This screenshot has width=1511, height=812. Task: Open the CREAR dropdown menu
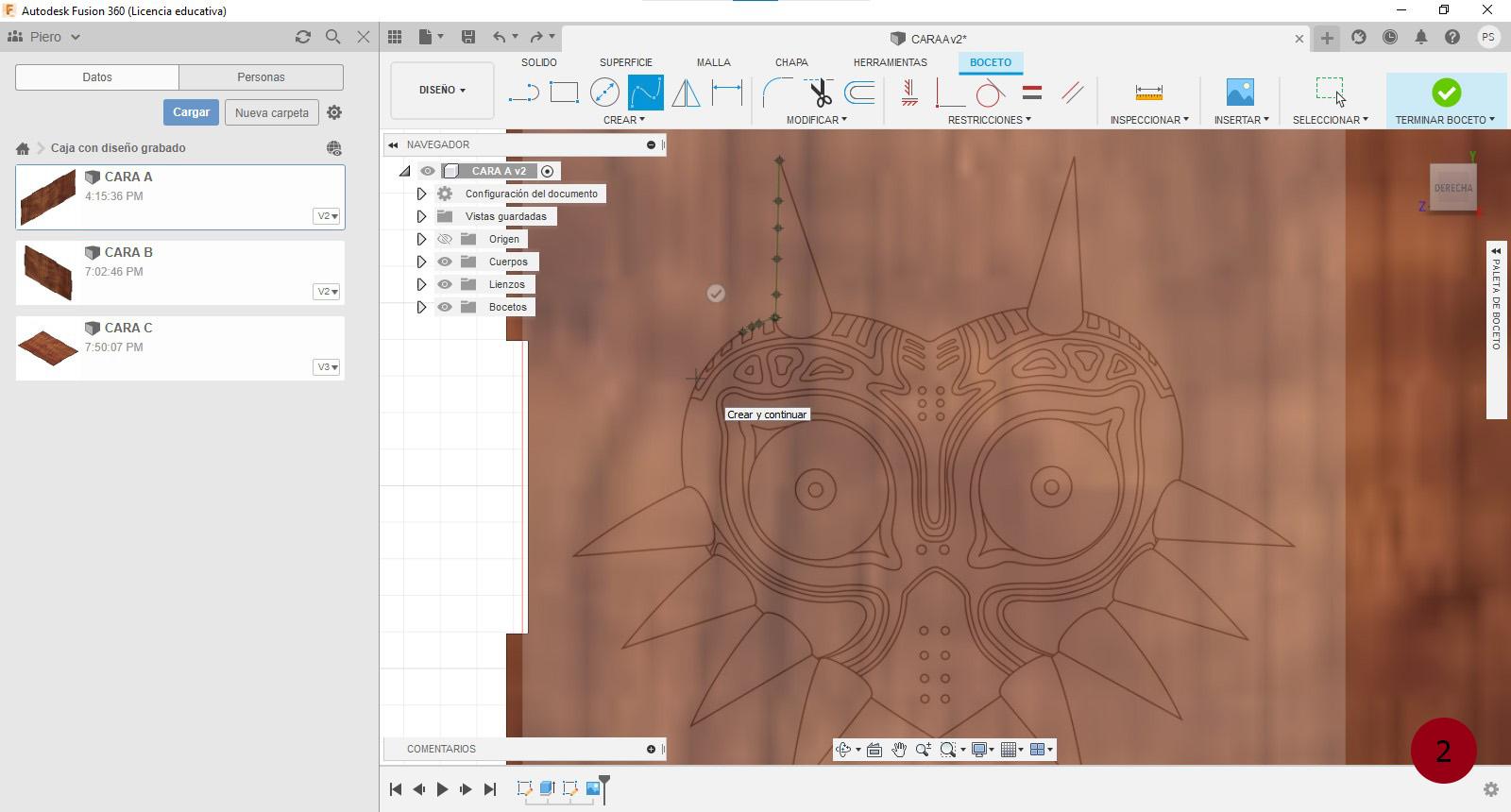[623, 120]
